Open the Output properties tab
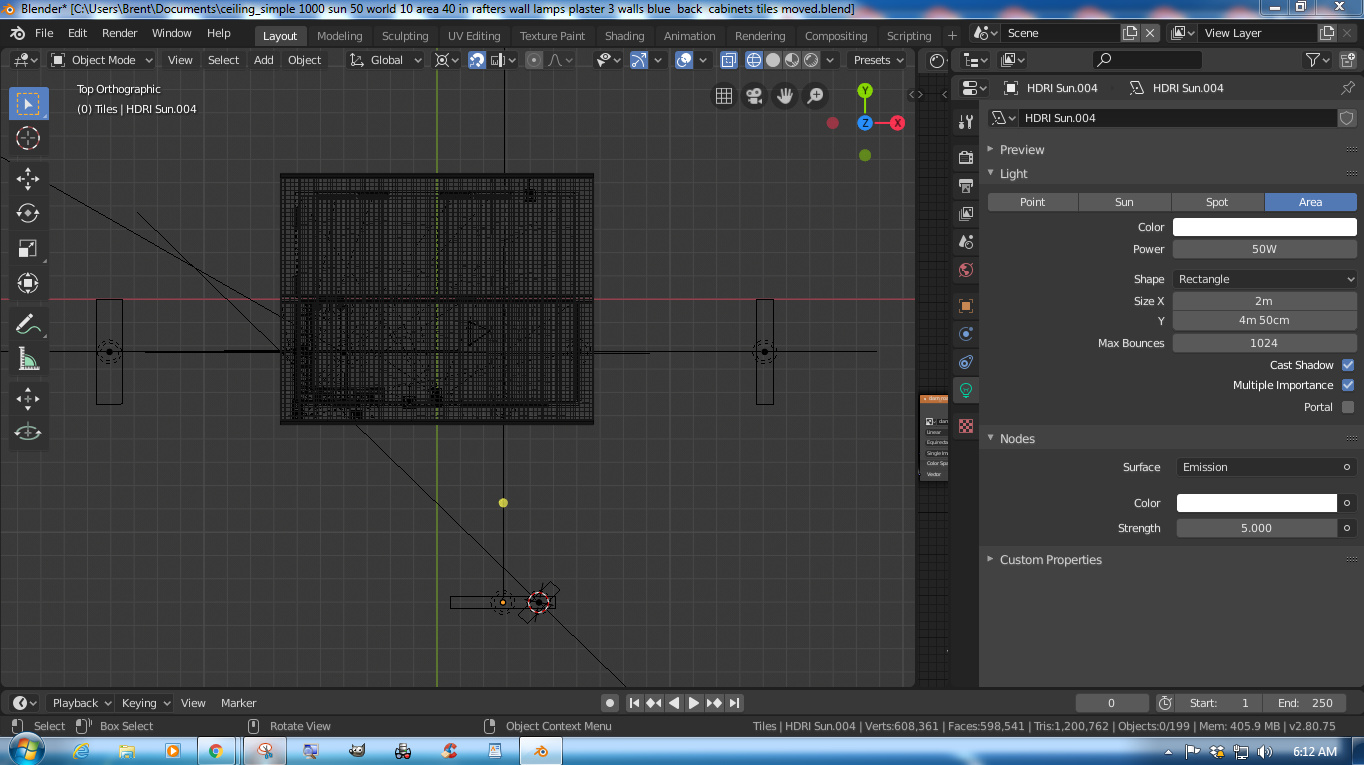 (966, 186)
